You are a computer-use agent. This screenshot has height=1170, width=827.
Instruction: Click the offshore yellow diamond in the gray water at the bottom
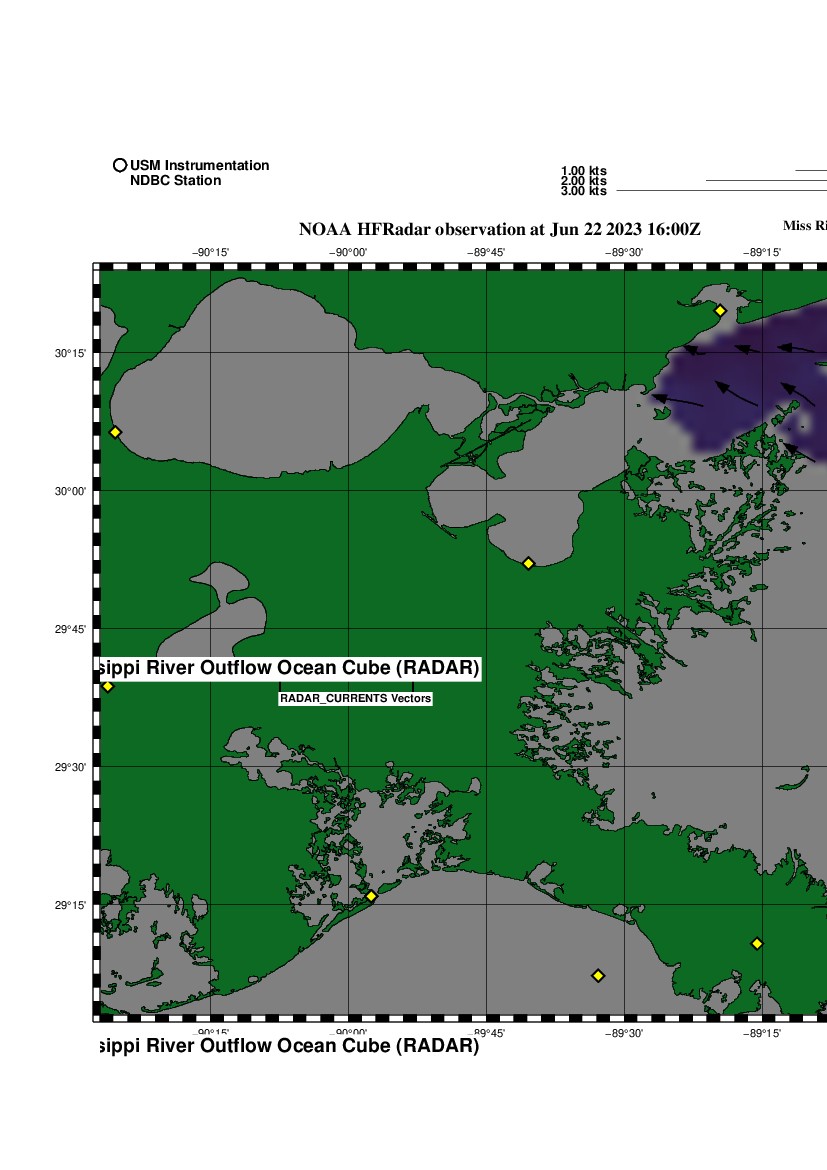(x=598, y=975)
